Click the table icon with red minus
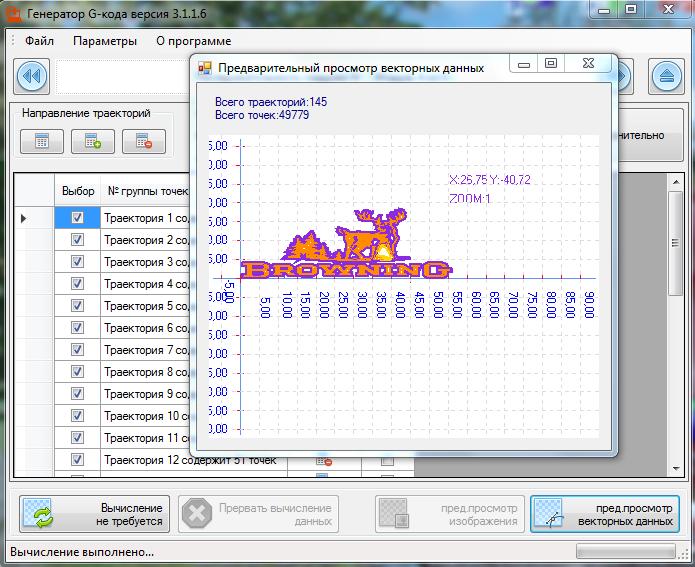 tap(144, 141)
